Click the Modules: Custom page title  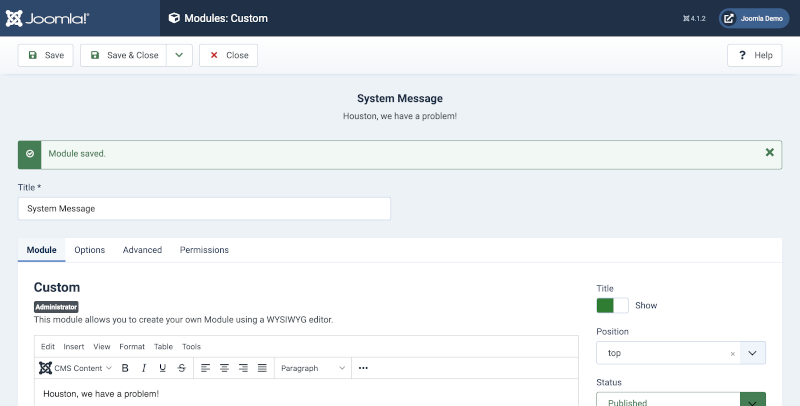(226, 18)
